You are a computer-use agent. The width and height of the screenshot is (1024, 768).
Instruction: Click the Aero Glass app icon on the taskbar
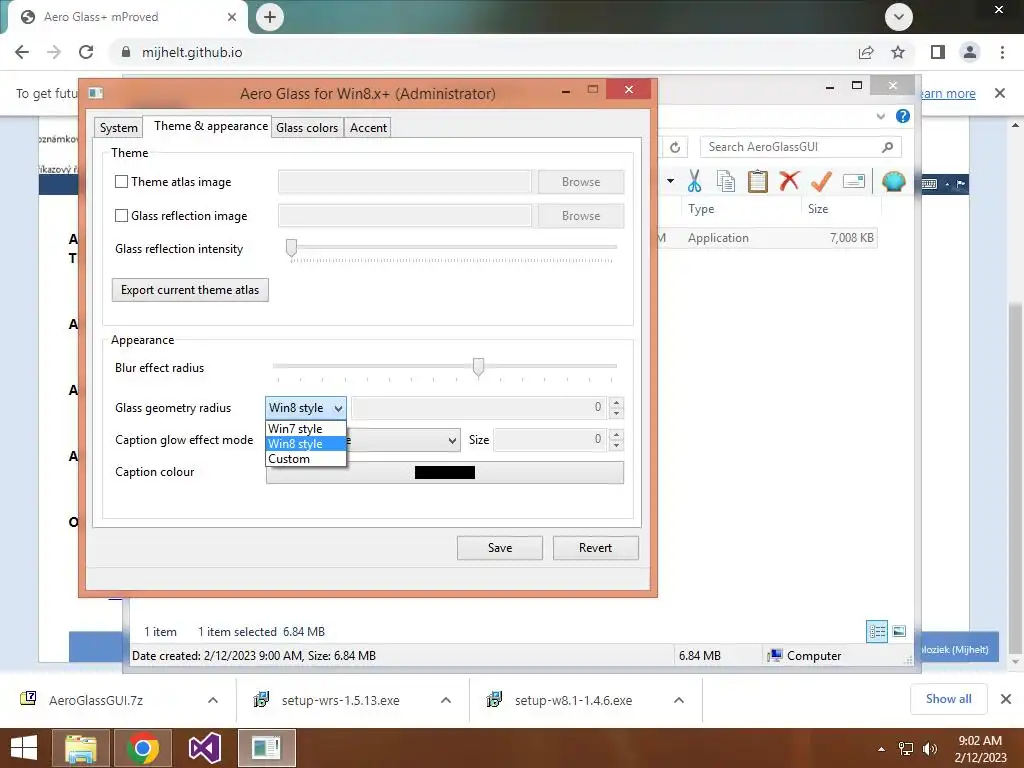pos(266,748)
